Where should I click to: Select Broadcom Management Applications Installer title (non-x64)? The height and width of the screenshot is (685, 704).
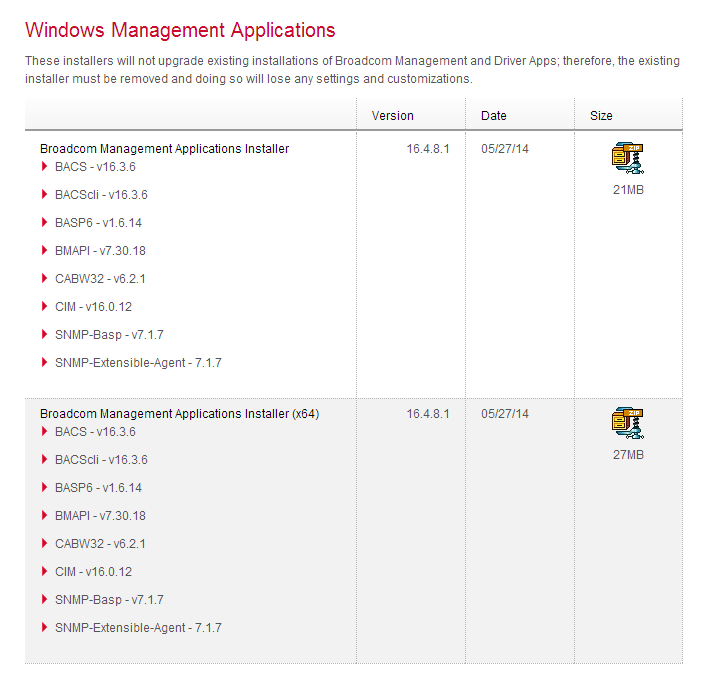coord(164,149)
